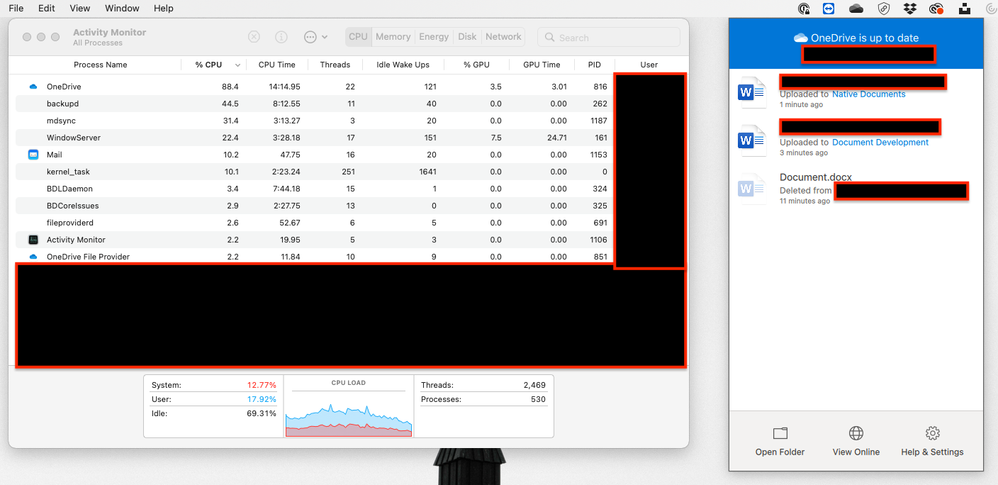Screen dimensions: 998x485
Task: Select the Activity Monitor process row
Action: pyautogui.click(x=315, y=240)
